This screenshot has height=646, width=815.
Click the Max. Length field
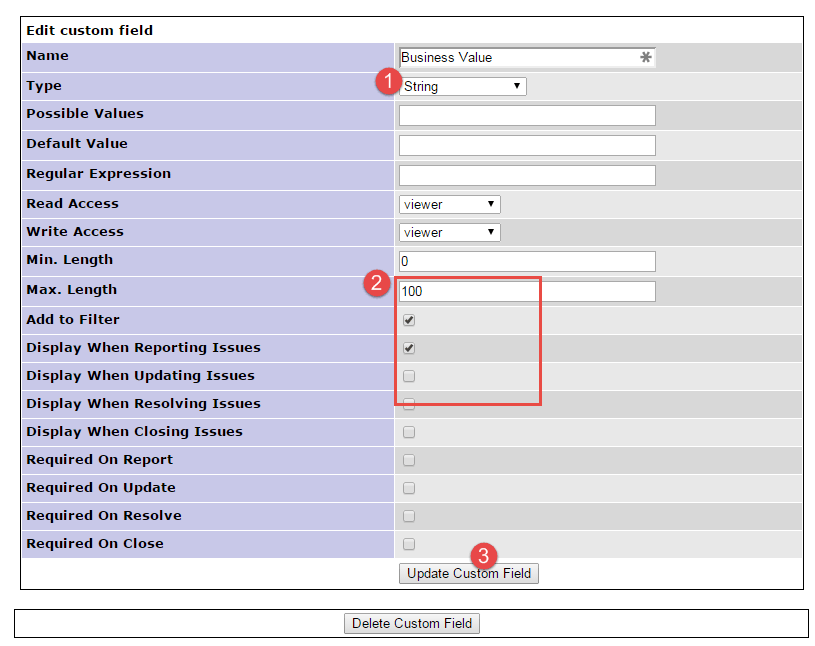527,292
